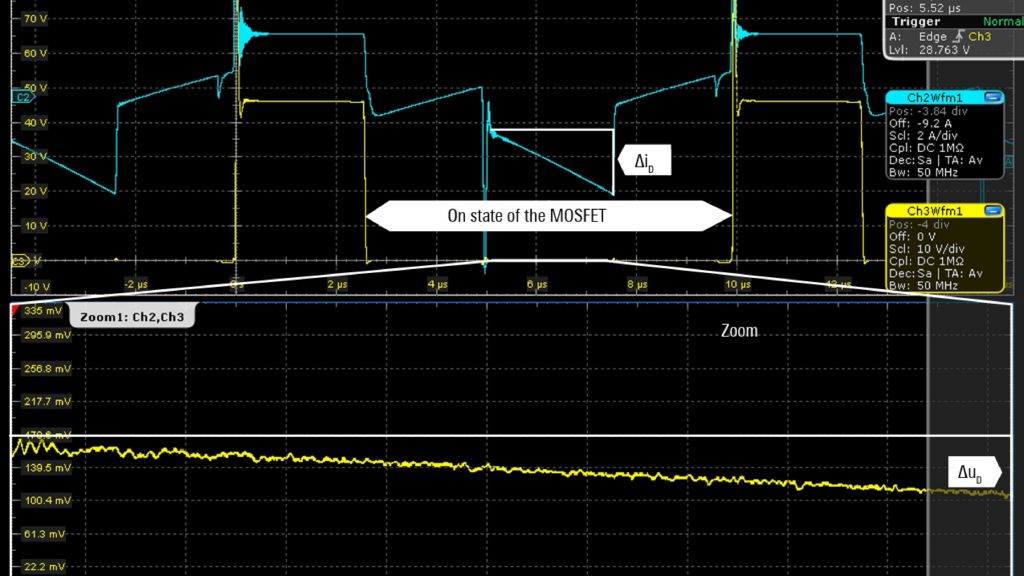Open the Ch2Wfm1 cyan title bar
The height and width of the screenshot is (576, 1024).
[934, 97]
